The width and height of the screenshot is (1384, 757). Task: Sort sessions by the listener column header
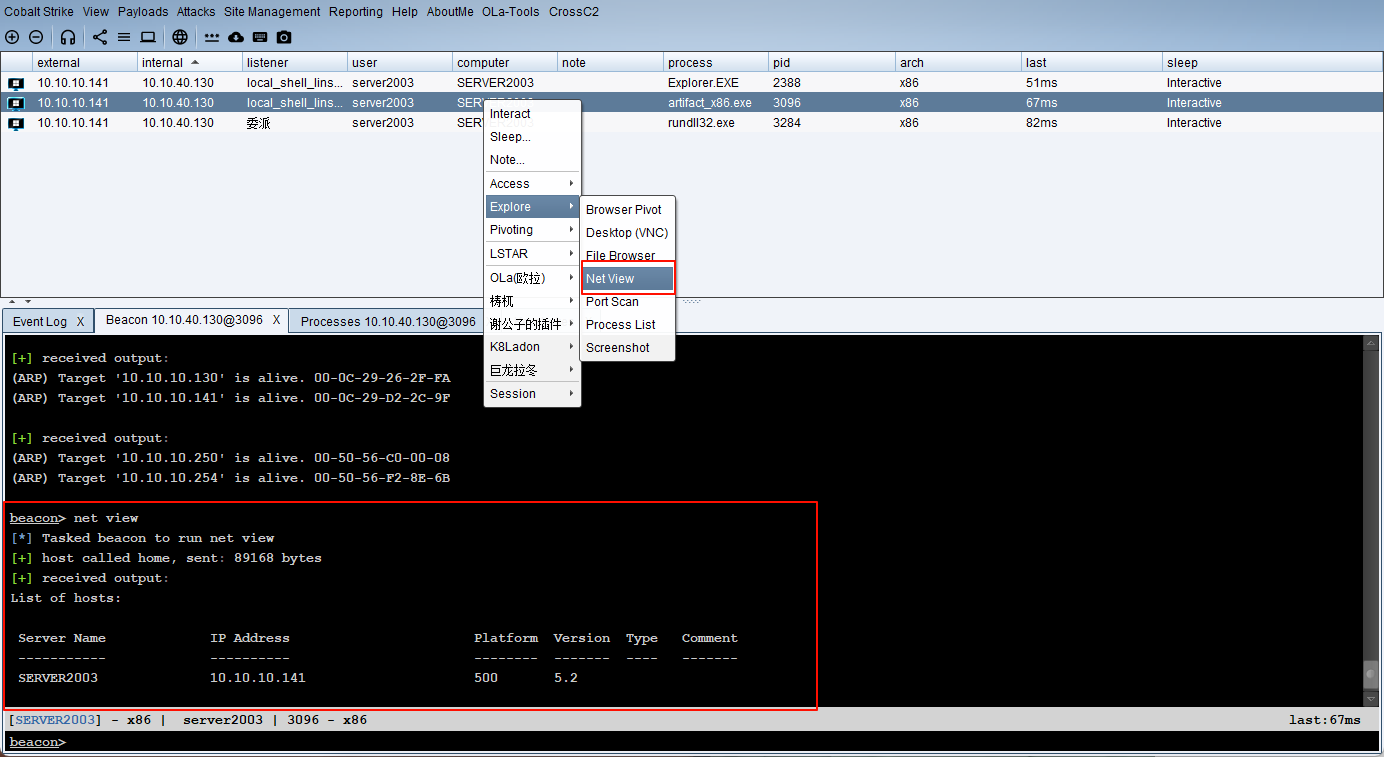[295, 62]
